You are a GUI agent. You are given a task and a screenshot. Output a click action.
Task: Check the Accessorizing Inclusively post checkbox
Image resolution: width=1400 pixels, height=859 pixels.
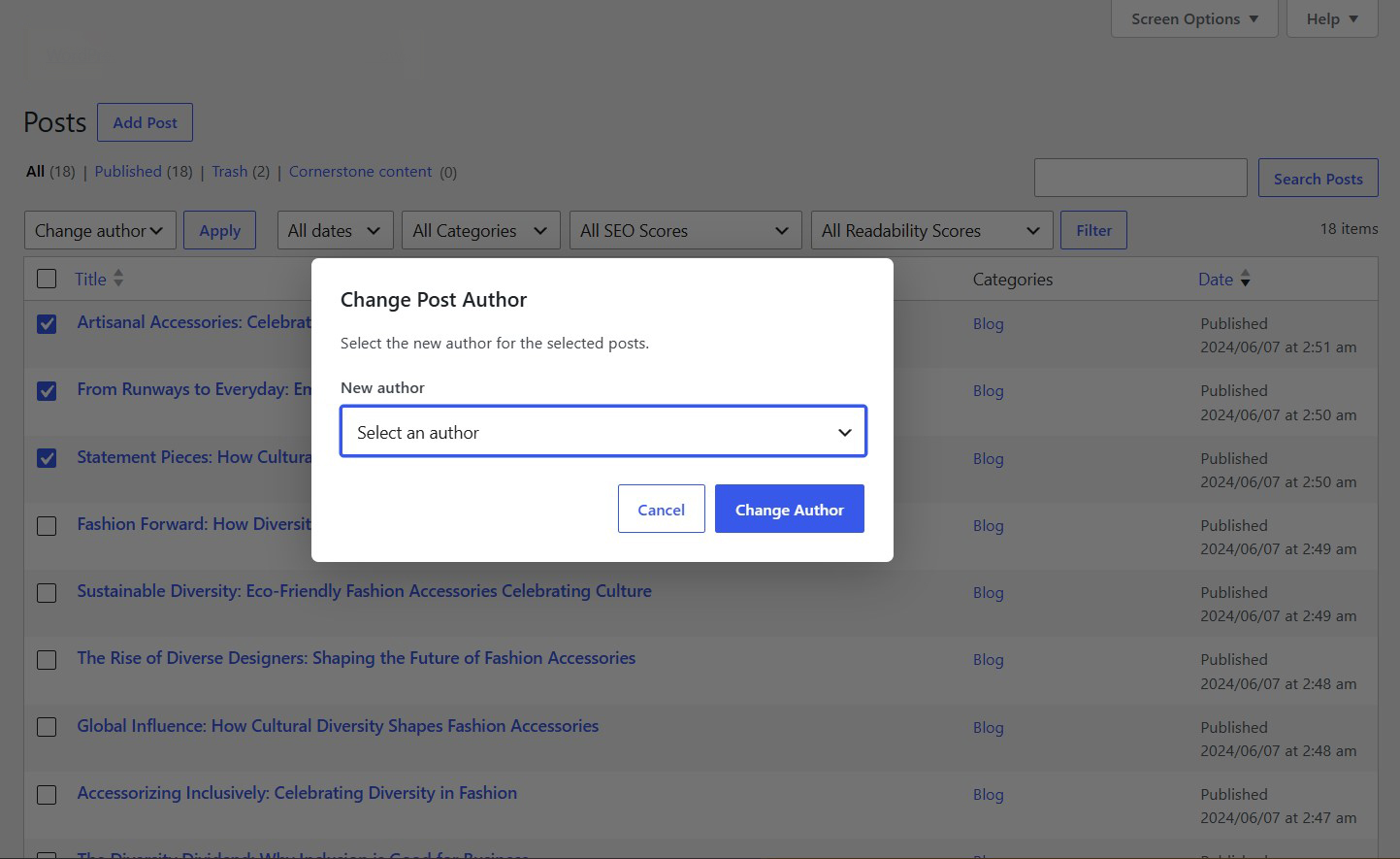[47, 795]
